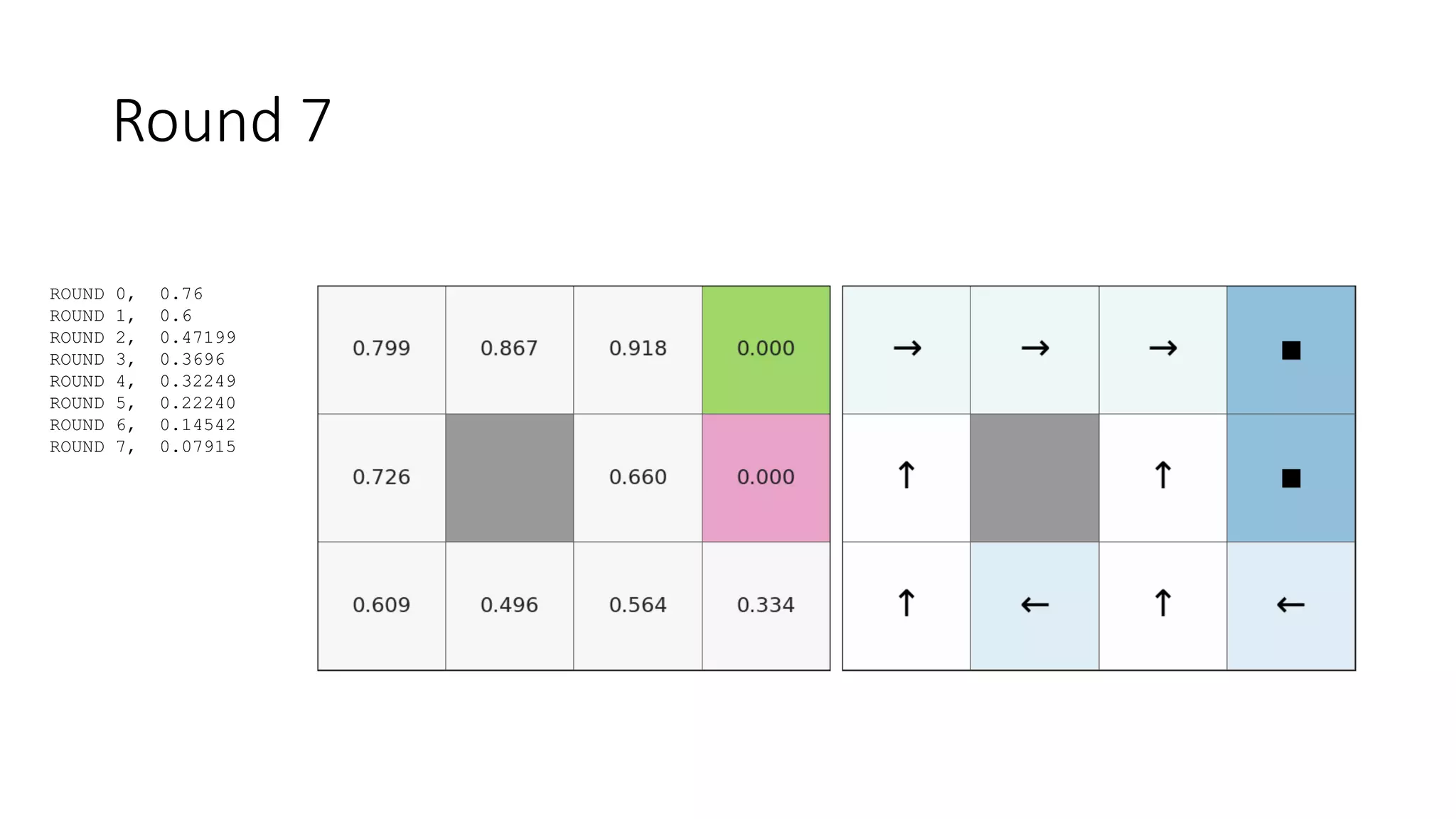Viewport: 1456px width, 819px height.
Task: Select the cell showing 0.496
Action: [x=509, y=606]
